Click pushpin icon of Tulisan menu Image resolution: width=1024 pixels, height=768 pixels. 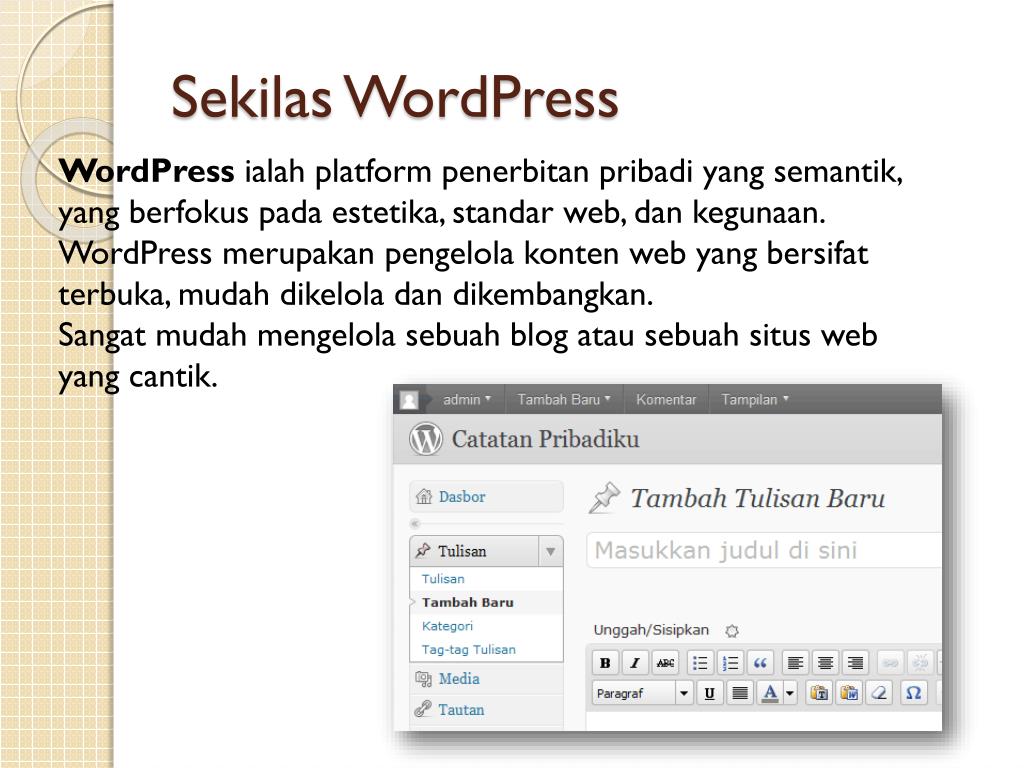click(423, 551)
